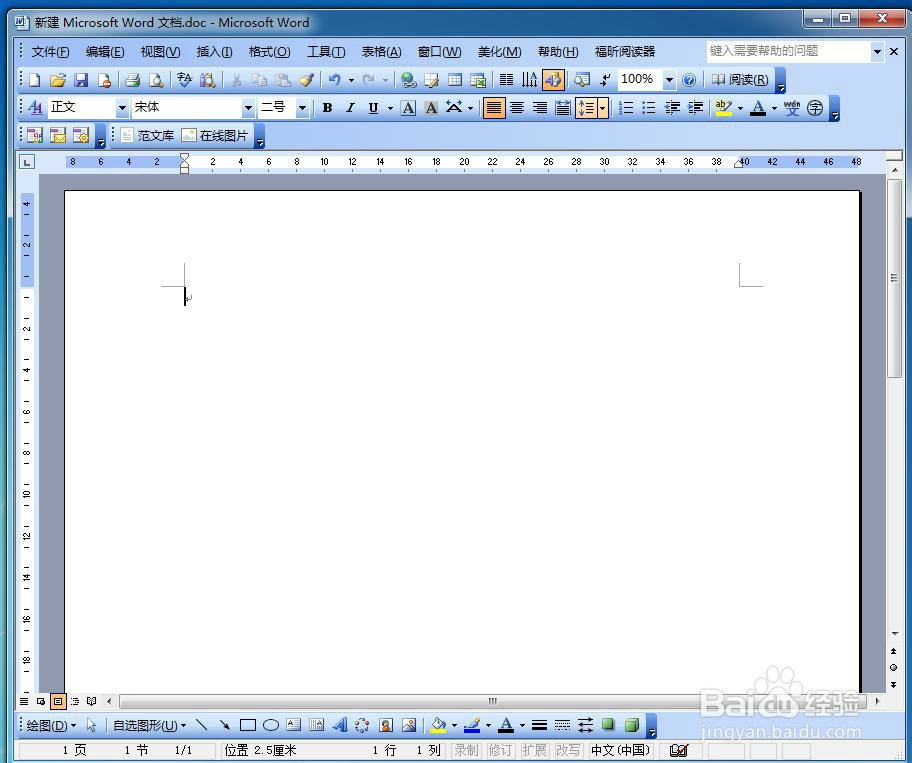Expand help question box dropdown
Viewport: 912px width, 763px height.
[x=877, y=52]
